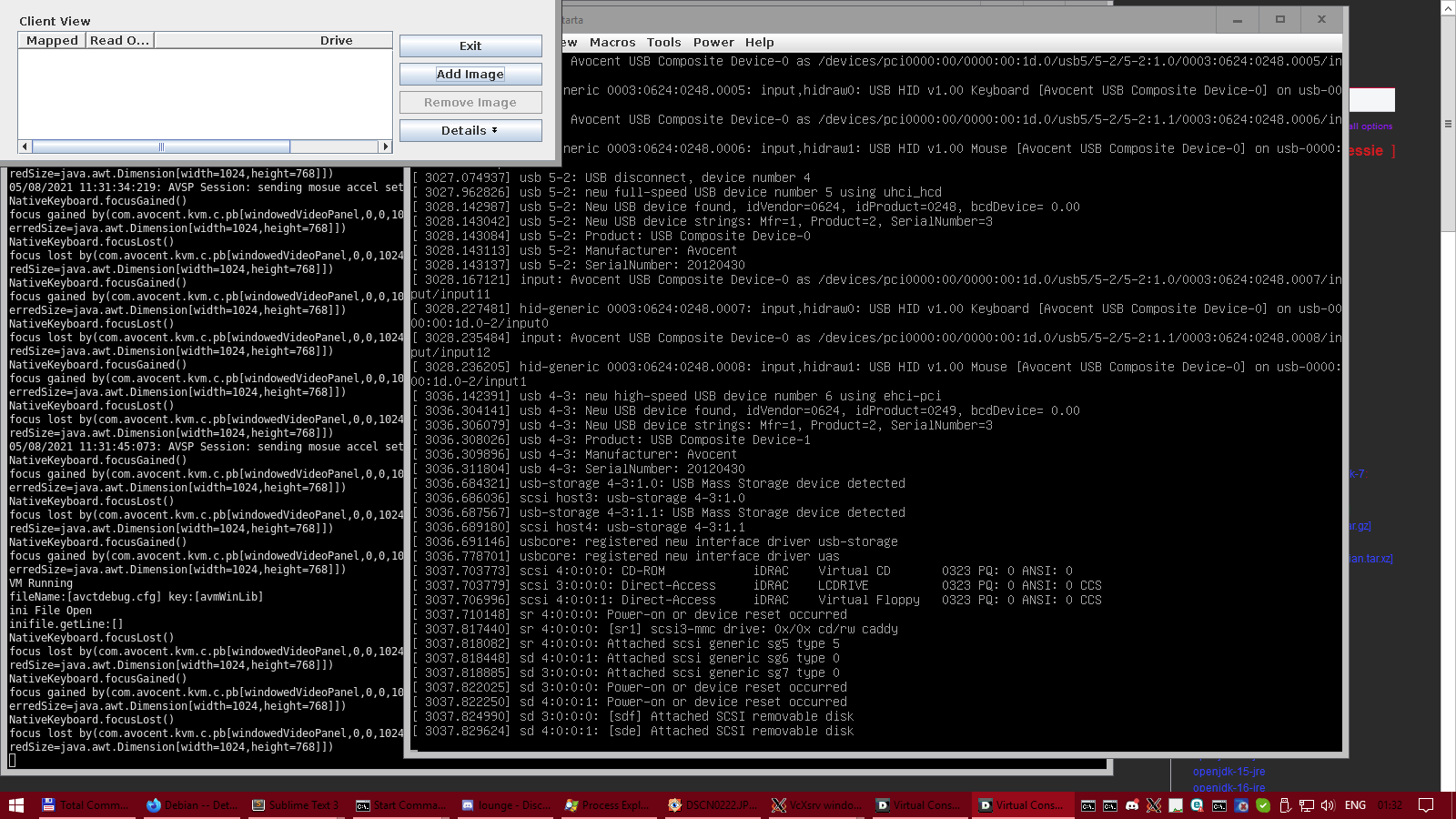This screenshot has height=819, width=1456.
Task: Open Total Commander from the taskbar
Action: [x=86, y=805]
